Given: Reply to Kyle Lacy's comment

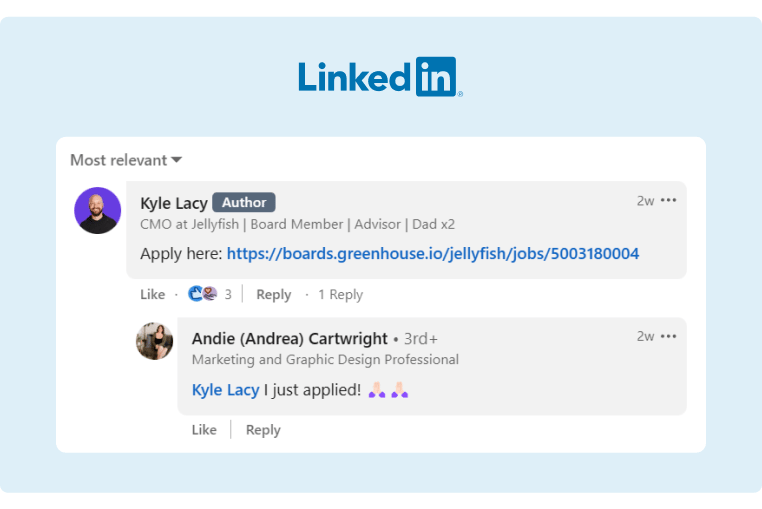Looking at the screenshot, I should click(274, 295).
